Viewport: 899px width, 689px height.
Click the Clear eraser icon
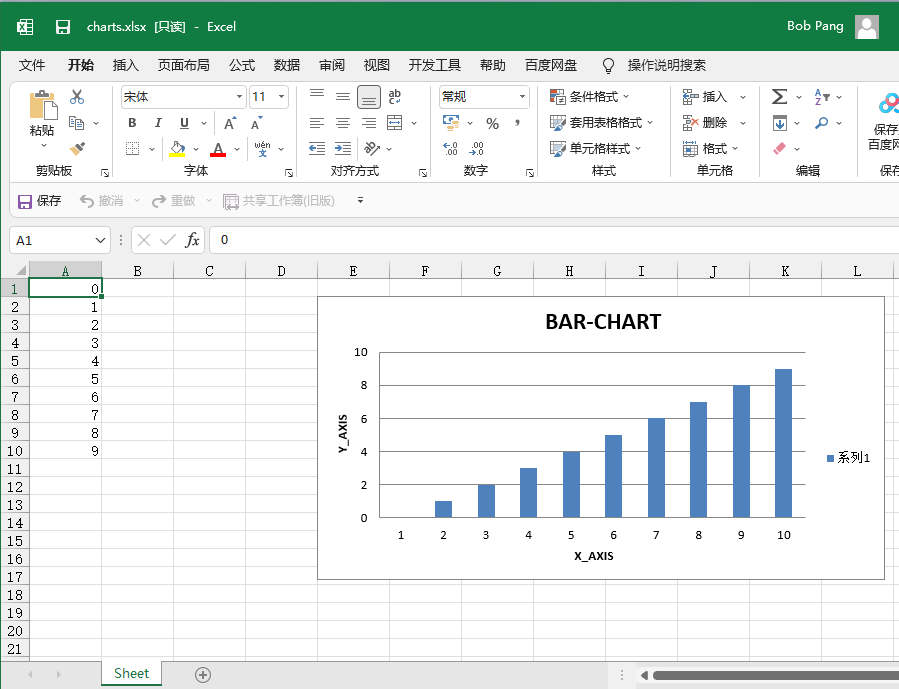click(780, 149)
